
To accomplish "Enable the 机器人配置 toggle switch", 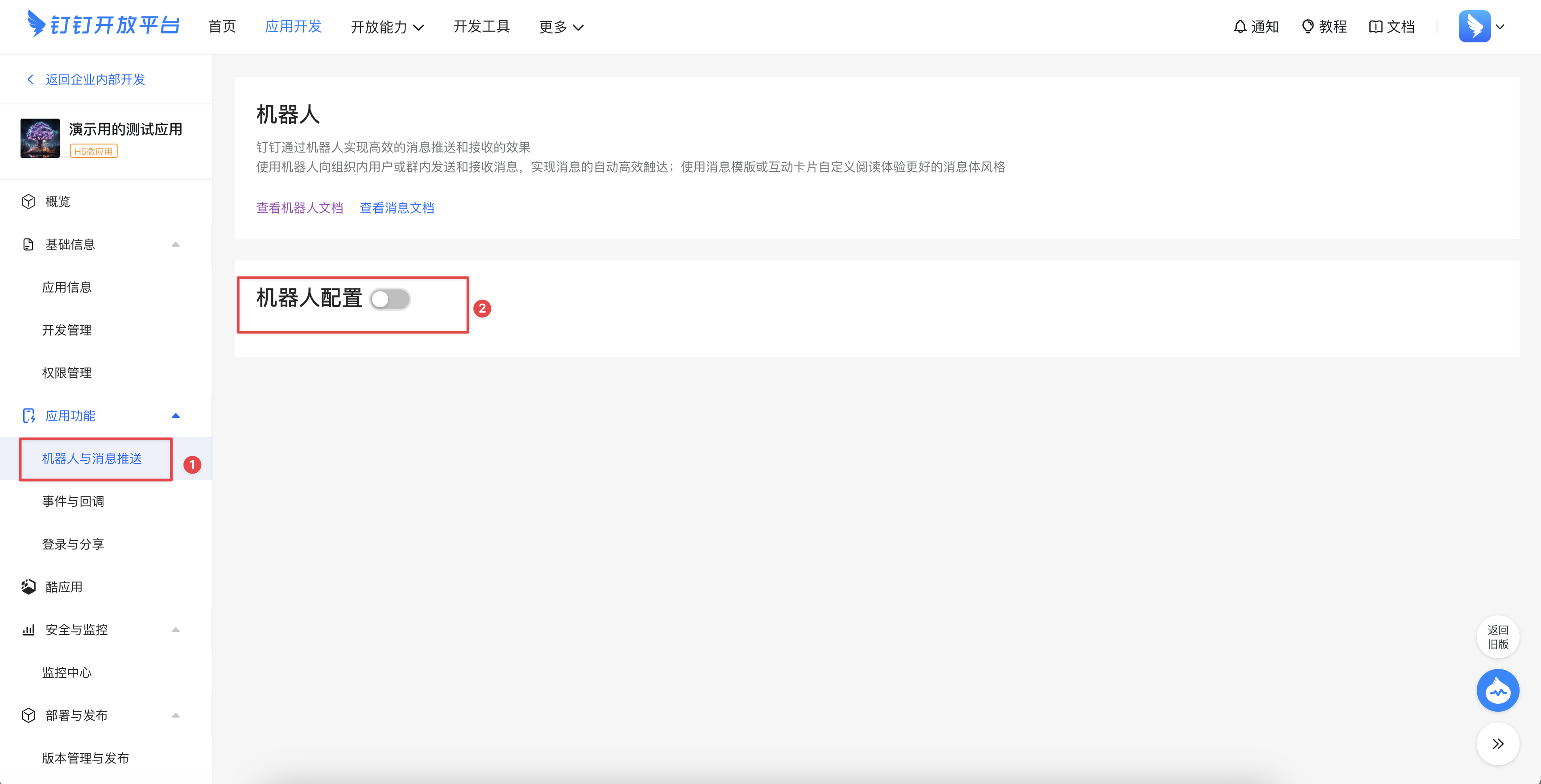I will (389, 299).
